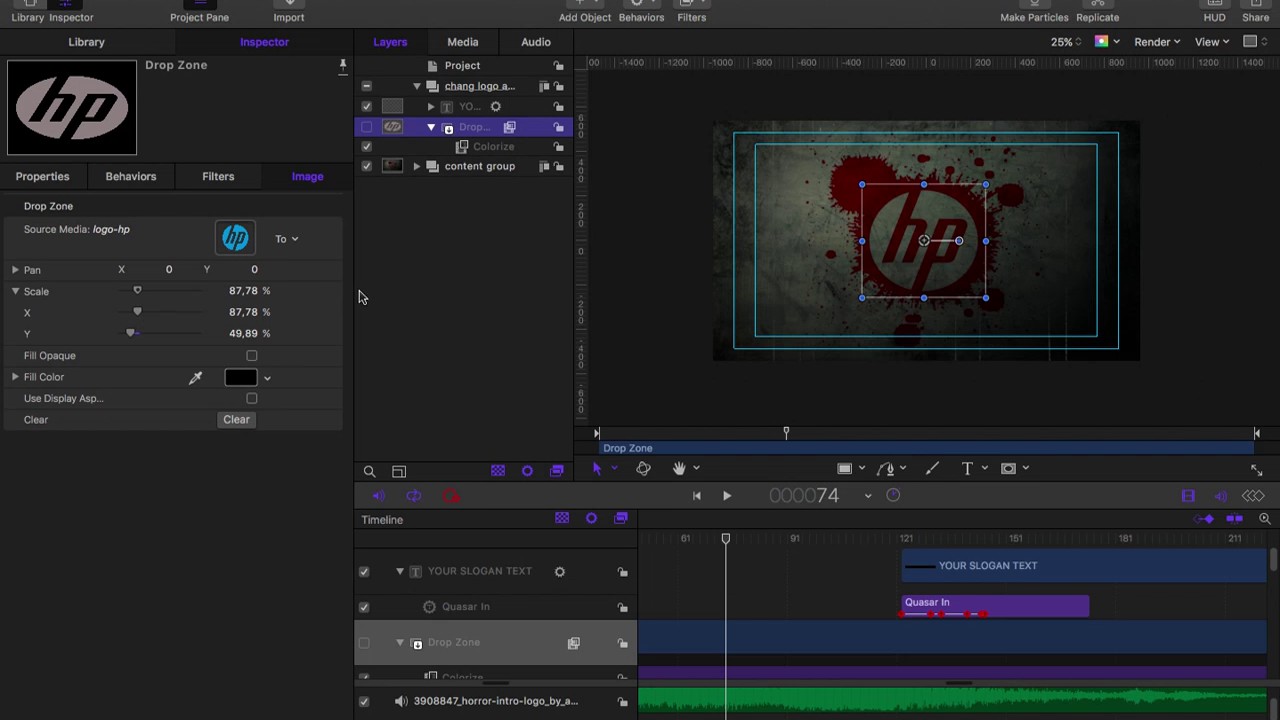Select the Rectangle Mask tool

tap(1008, 468)
